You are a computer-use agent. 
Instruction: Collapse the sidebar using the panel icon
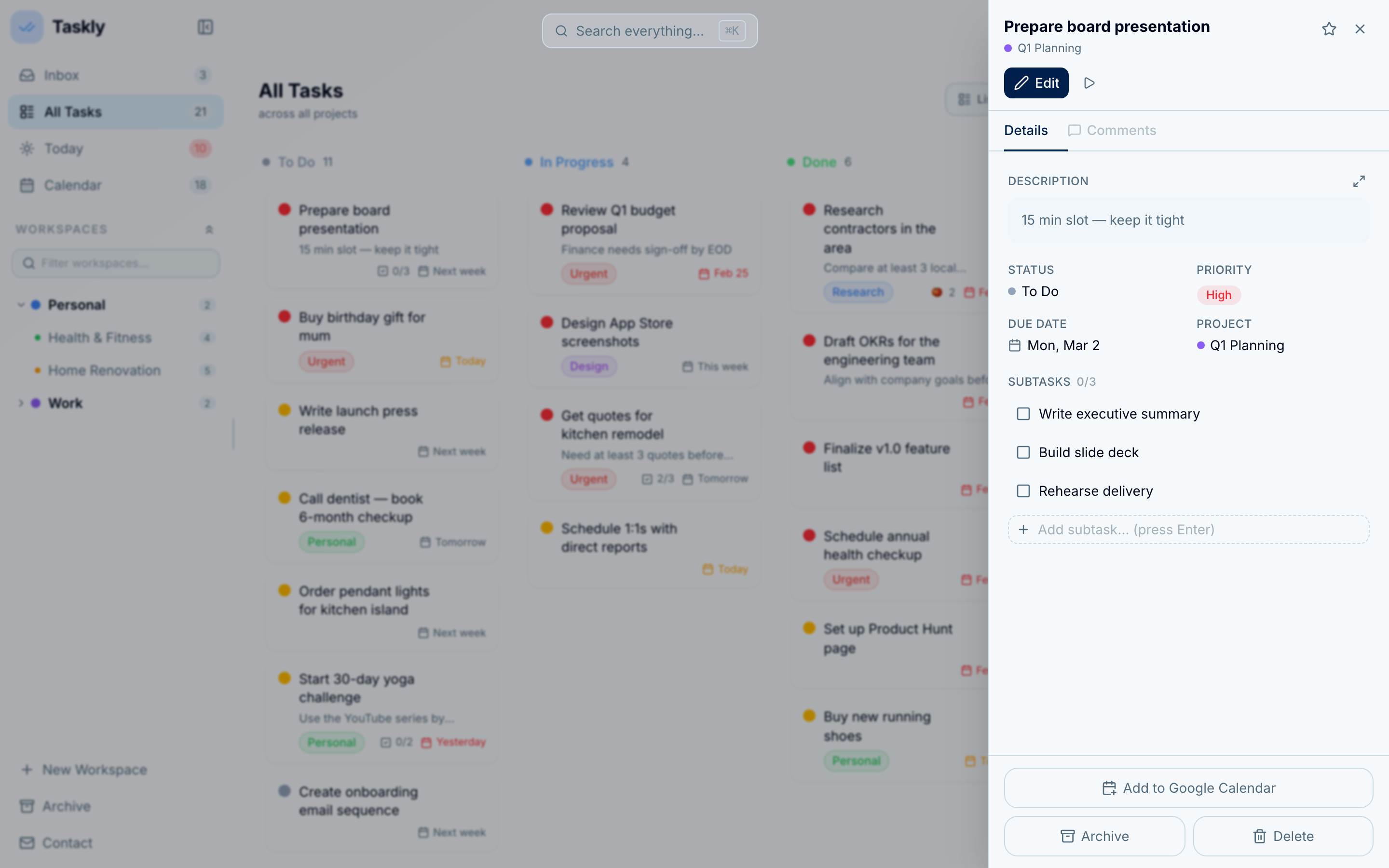pyautogui.click(x=205, y=27)
